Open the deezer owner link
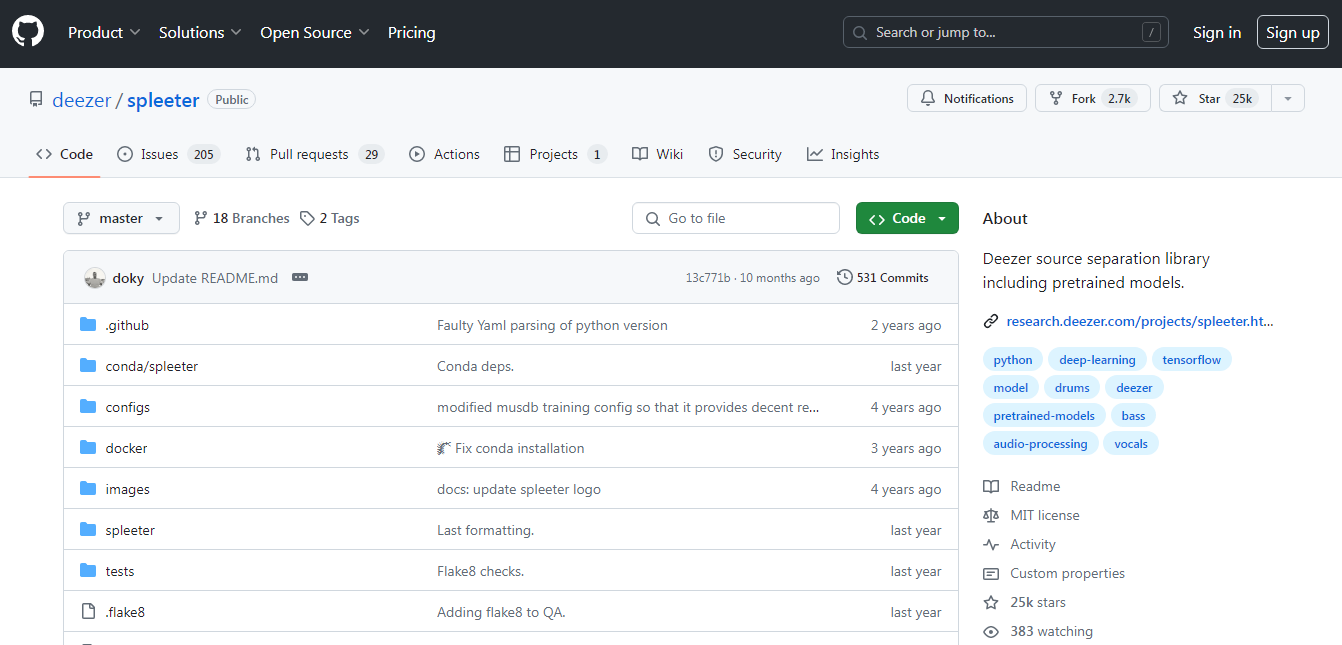The image size is (1342, 645). pyautogui.click(x=81, y=100)
